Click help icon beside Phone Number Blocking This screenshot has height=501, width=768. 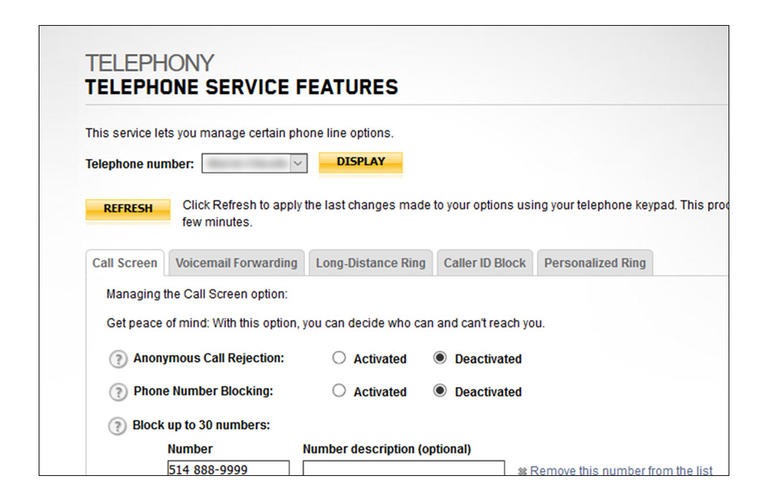[x=118, y=392]
